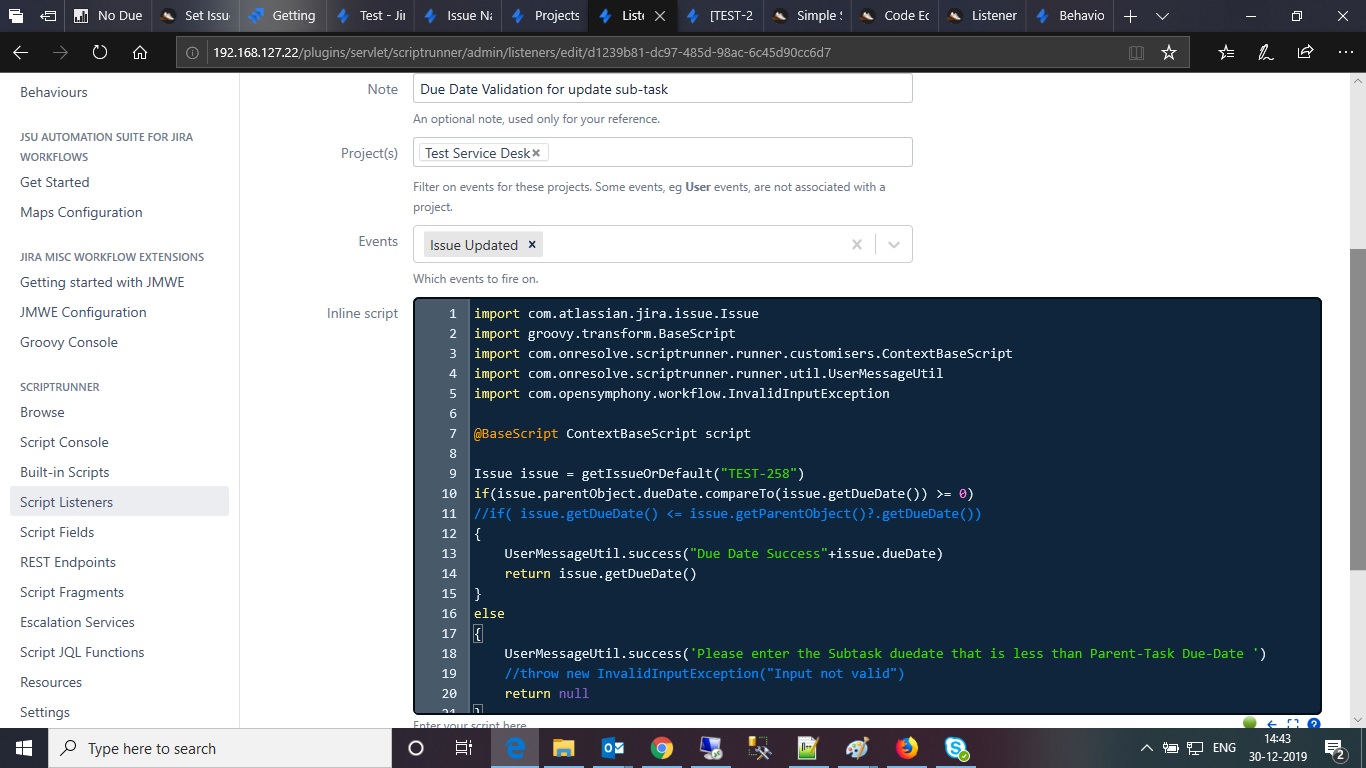Click the browser refresh icon
The height and width of the screenshot is (768, 1366).
[100, 52]
